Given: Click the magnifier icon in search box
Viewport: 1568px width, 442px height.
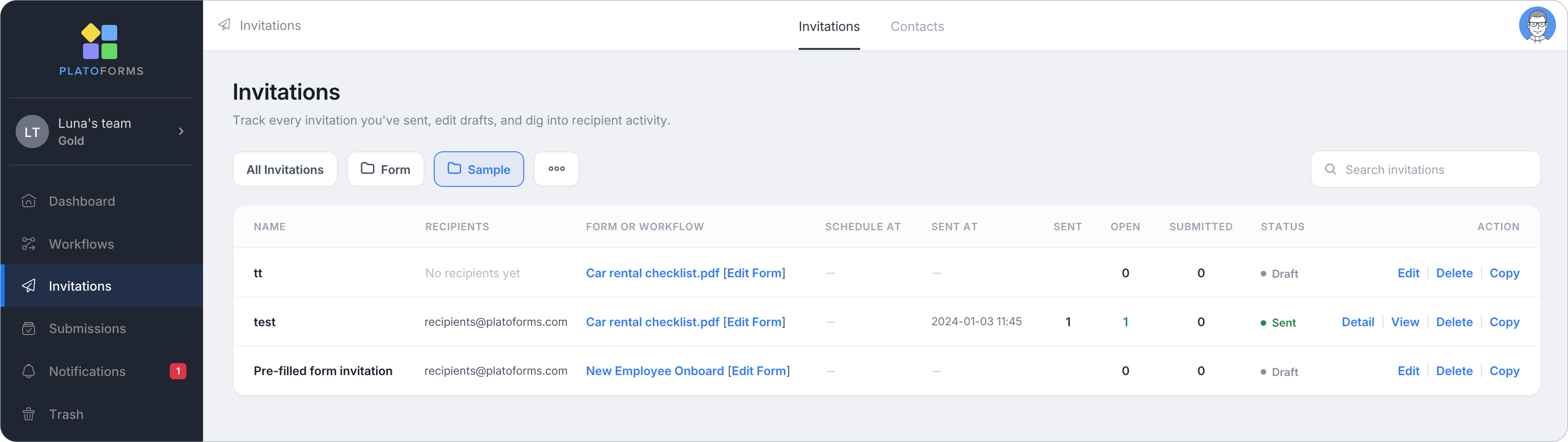Looking at the screenshot, I should [1331, 169].
